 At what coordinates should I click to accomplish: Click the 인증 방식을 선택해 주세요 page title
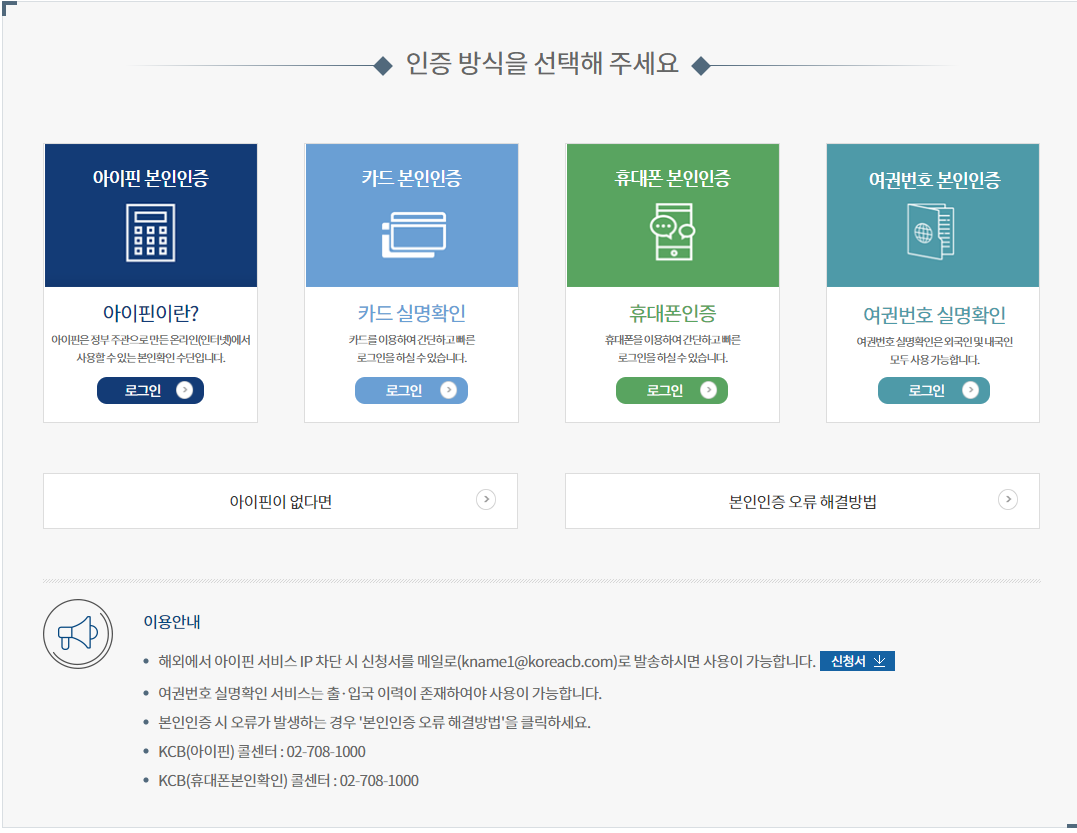pyautogui.click(x=542, y=64)
